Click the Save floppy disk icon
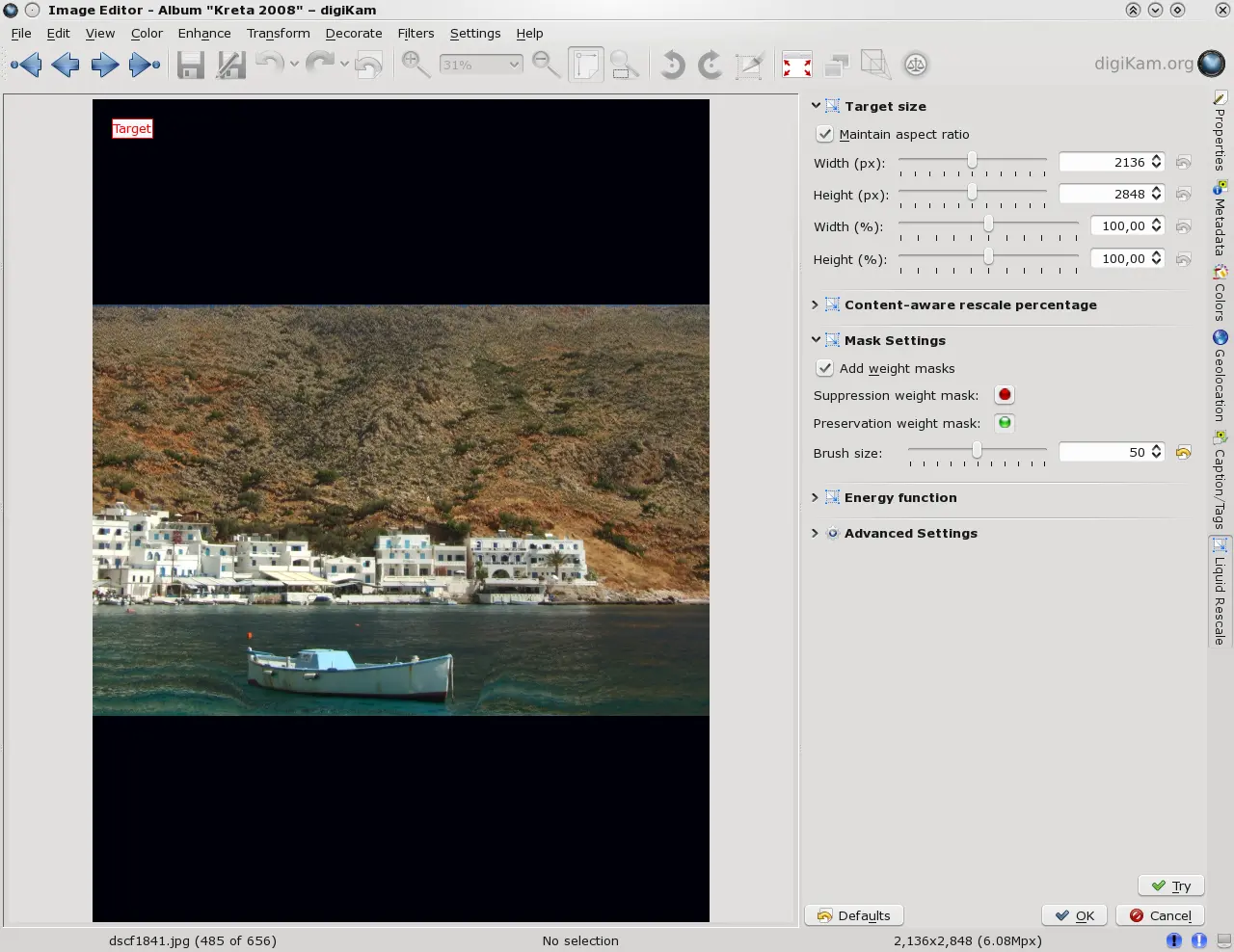This screenshot has height=952, width=1234. [x=190, y=66]
